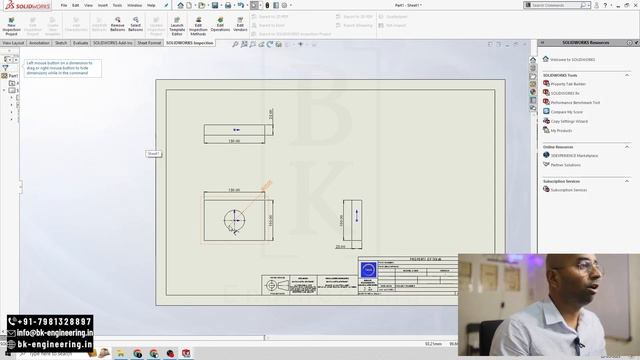Open the Tools menu
The width and height of the screenshot is (640, 360).
coord(117,5)
